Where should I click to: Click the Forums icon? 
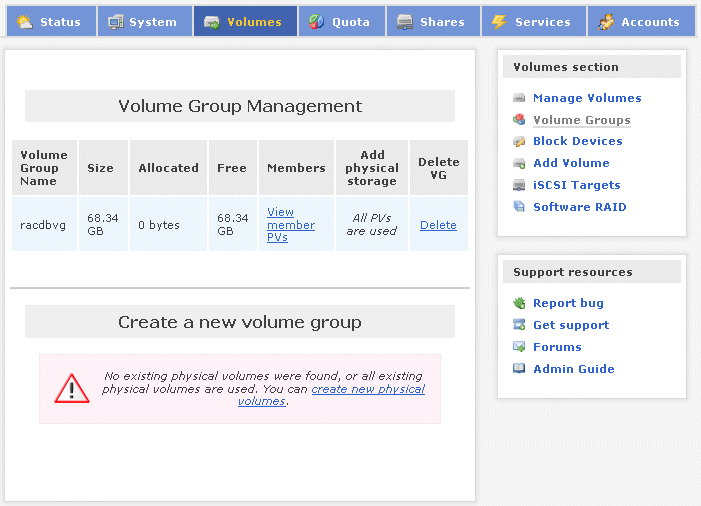point(519,347)
